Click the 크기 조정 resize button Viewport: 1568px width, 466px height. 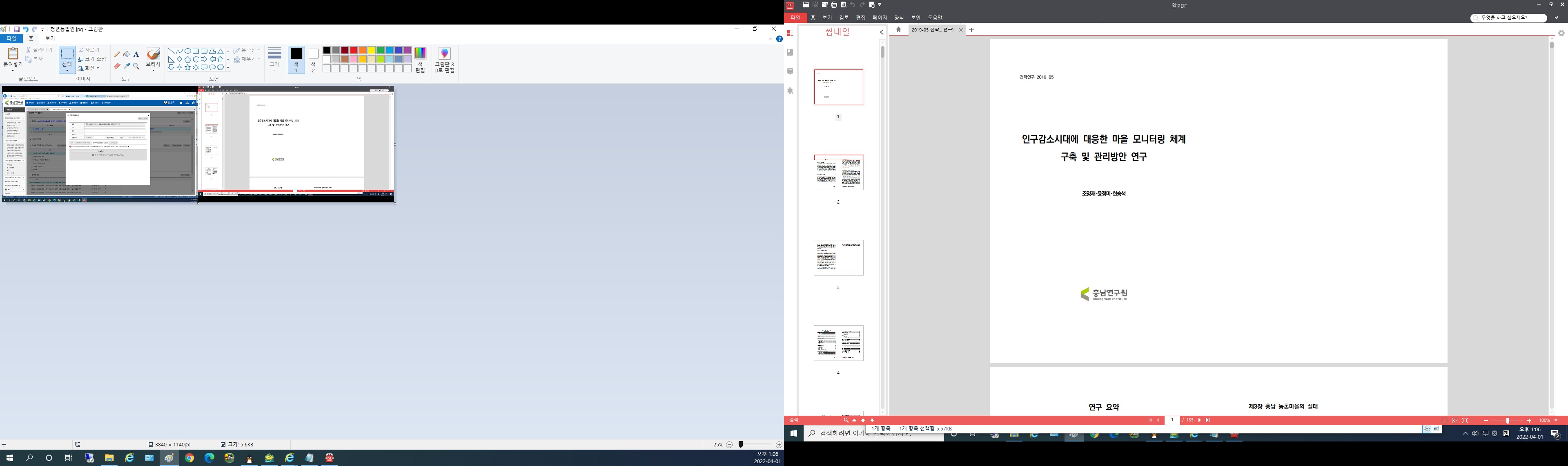coord(92,59)
